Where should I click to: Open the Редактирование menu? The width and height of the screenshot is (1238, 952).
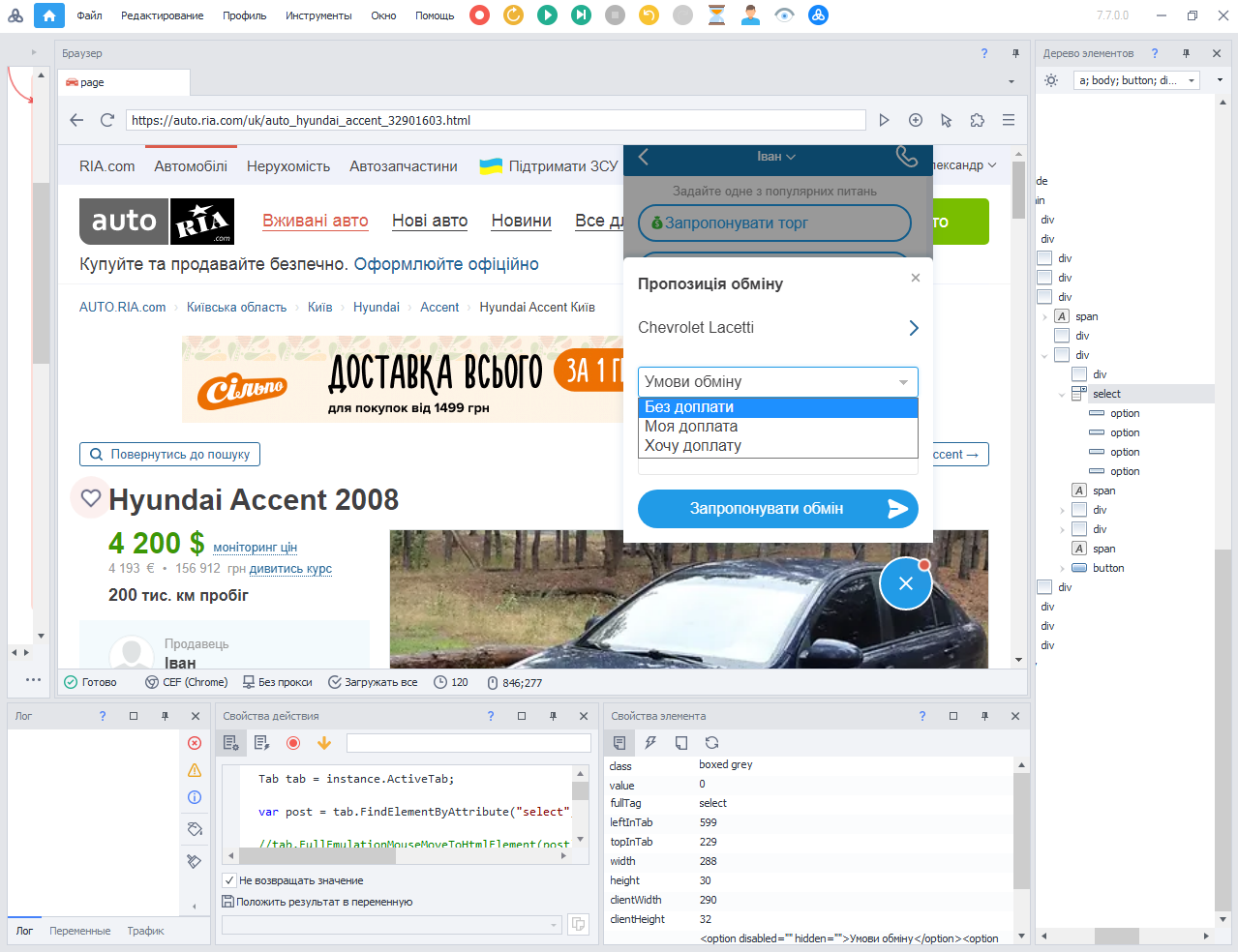pyautogui.click(x=162, y=15)
